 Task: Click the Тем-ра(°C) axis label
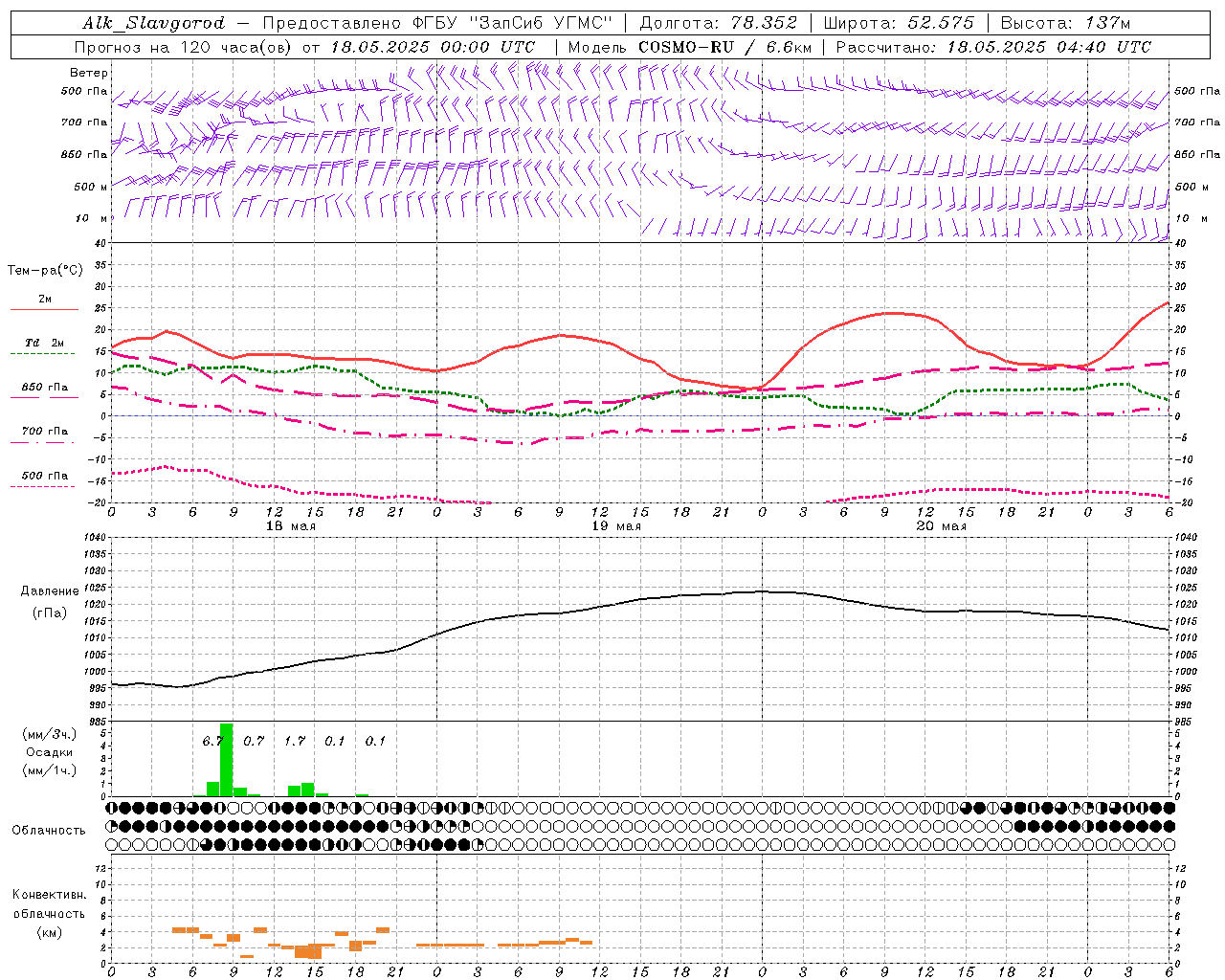(45, 271)
